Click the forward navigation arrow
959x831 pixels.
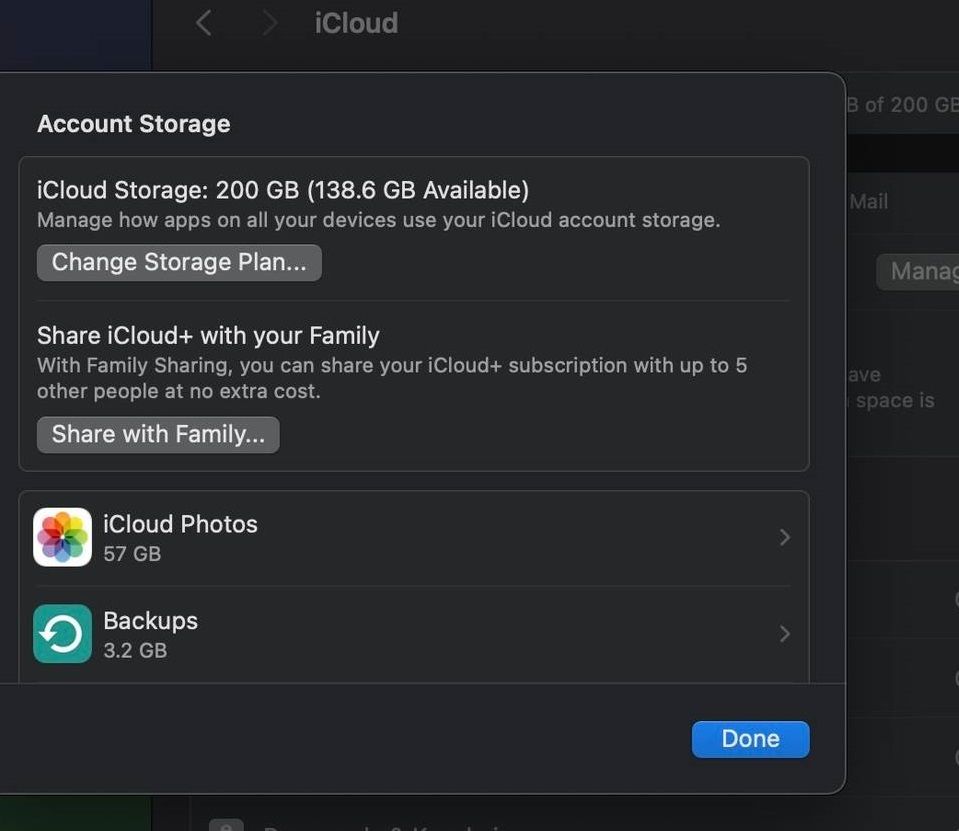[268, 23]
